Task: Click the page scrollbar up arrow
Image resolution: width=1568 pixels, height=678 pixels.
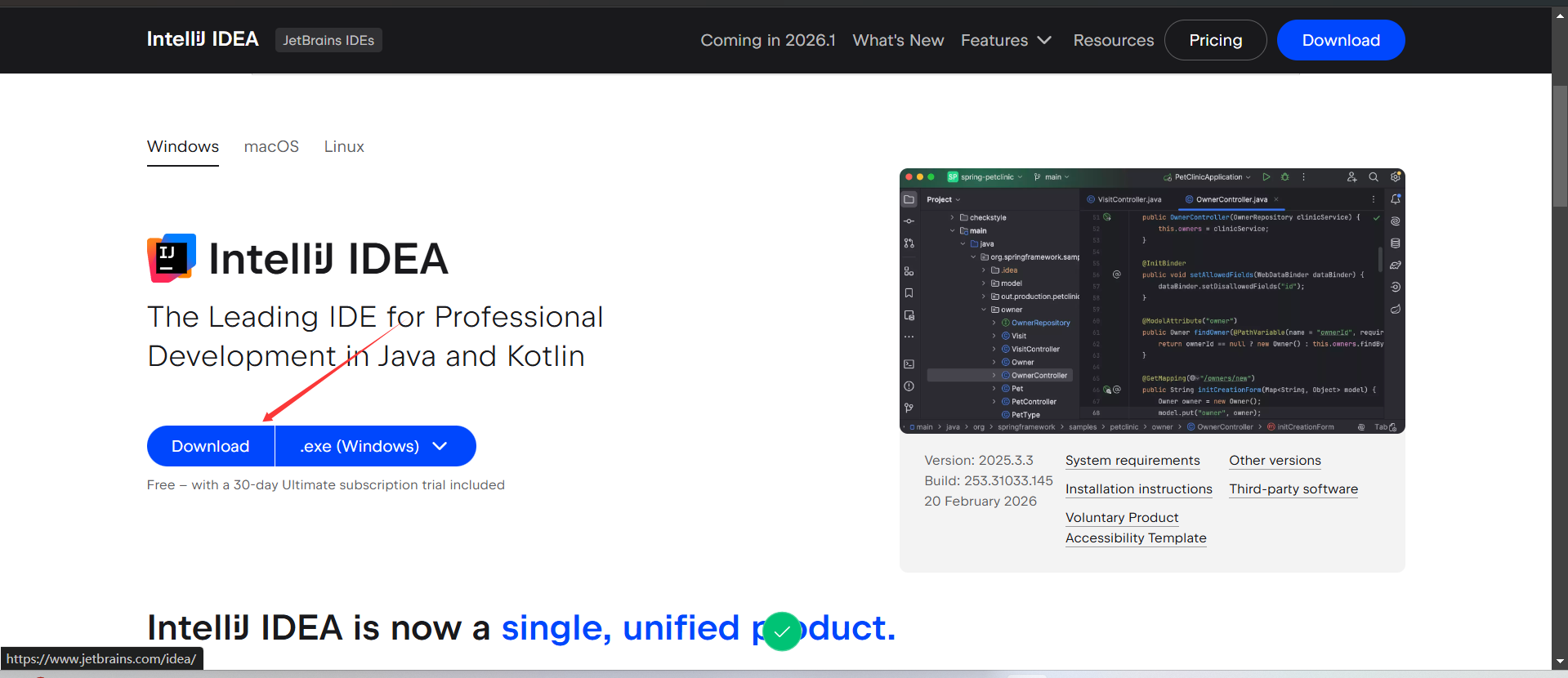Action: pos(1560,15)
